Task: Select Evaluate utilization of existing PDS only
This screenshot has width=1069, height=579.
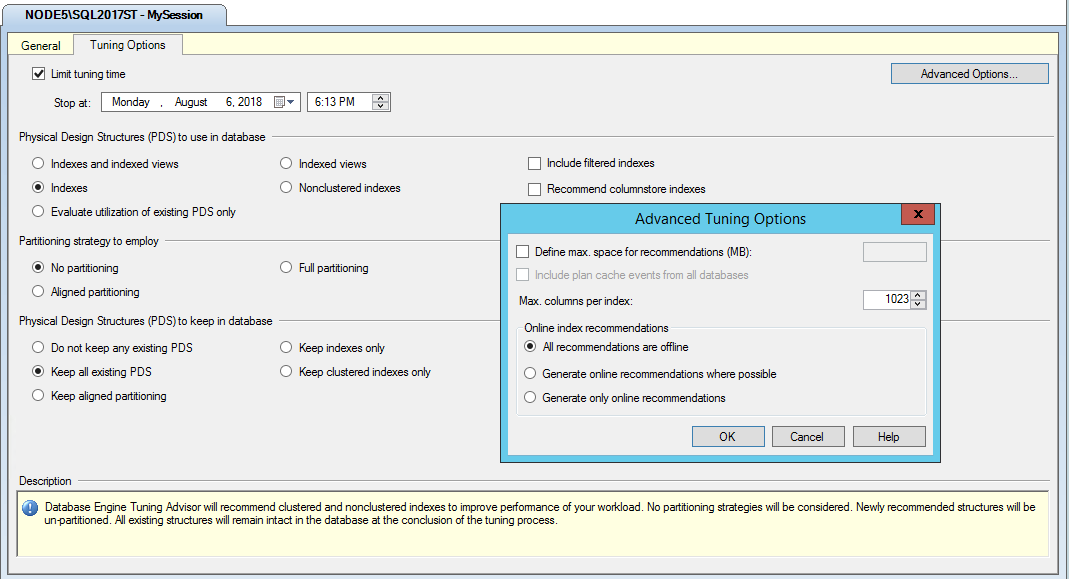Action: [x=37, y=211]
